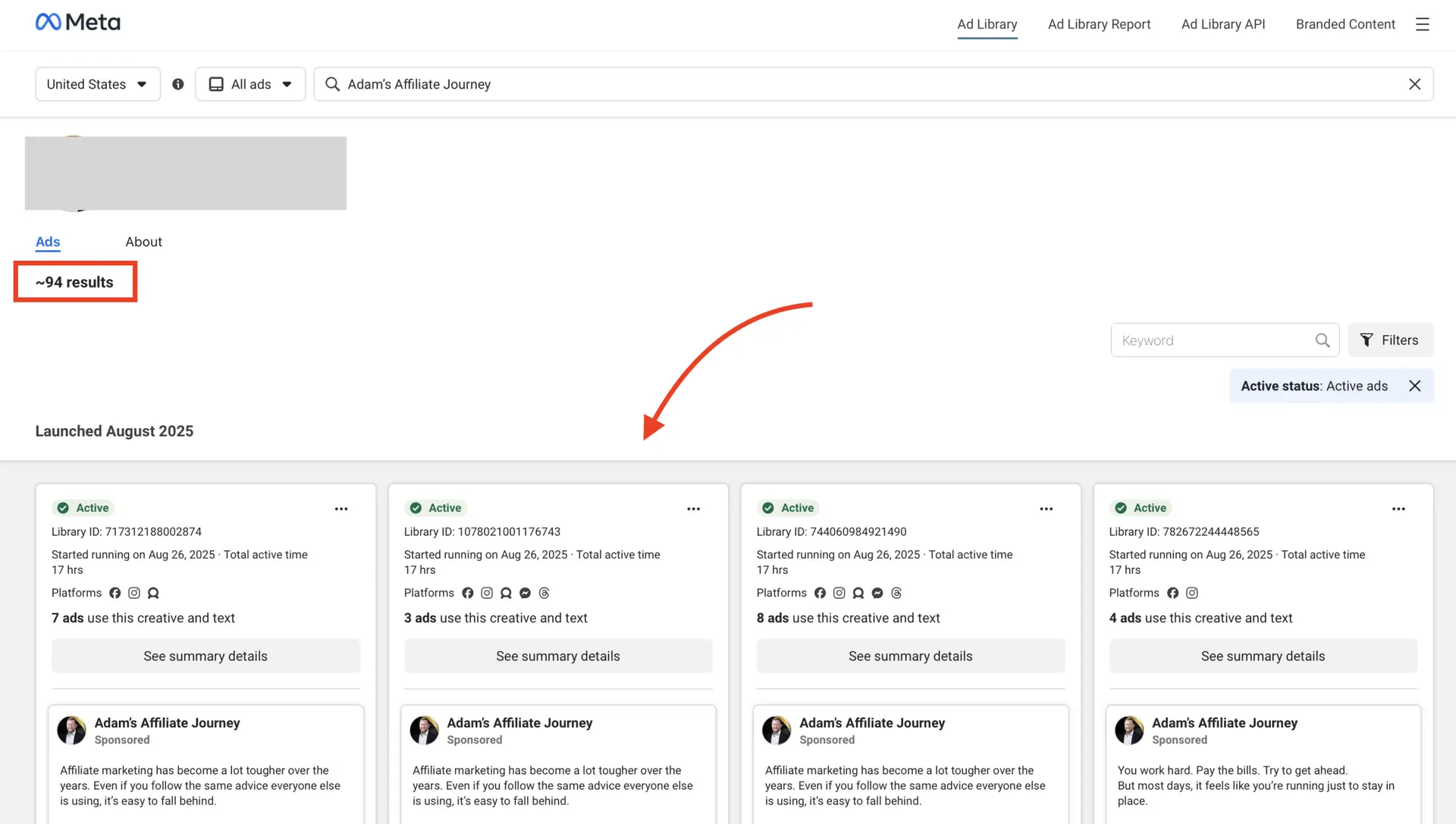Clear the search field with X

pyautogui.click(x=1414, y=84)
